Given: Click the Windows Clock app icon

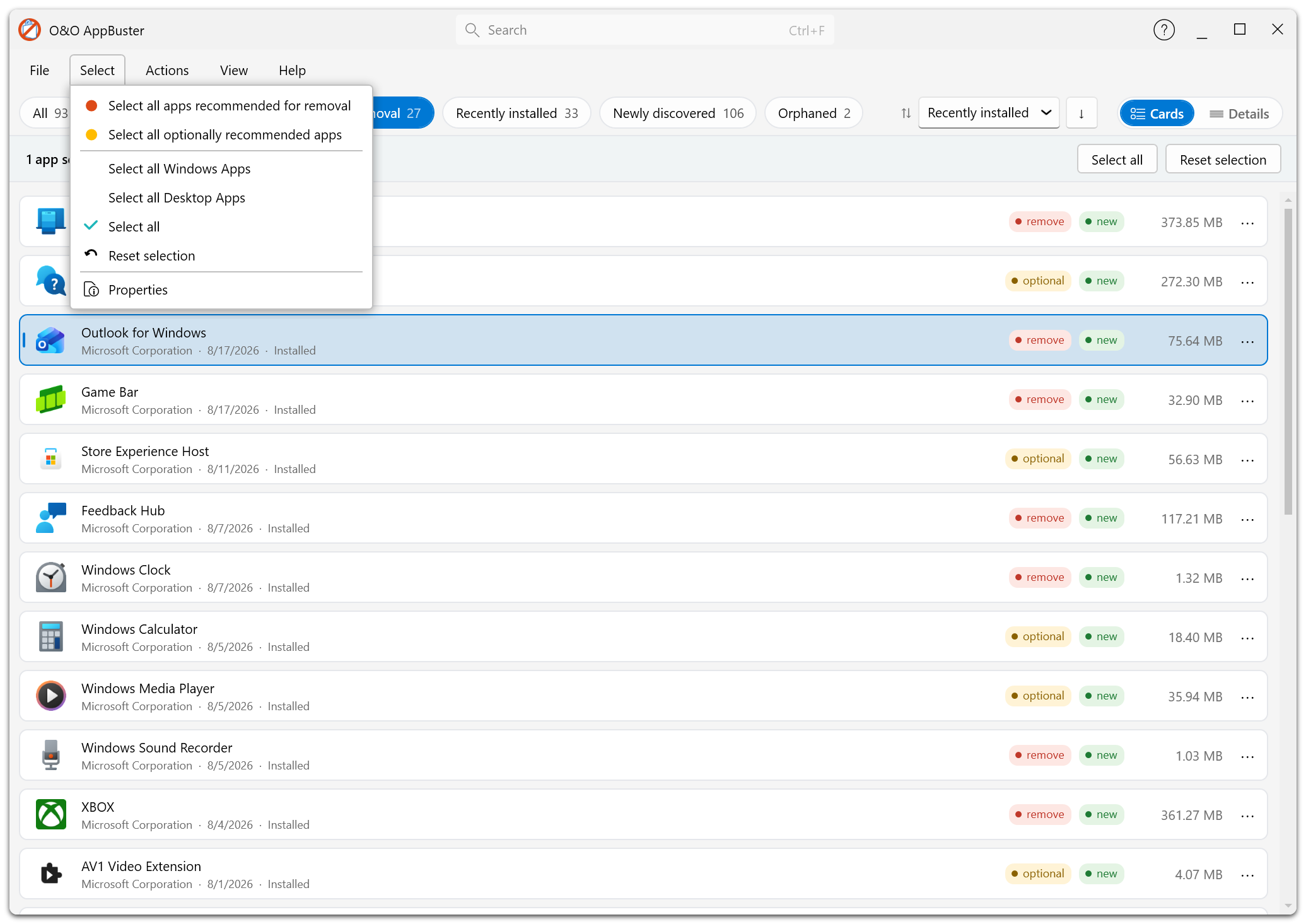Looking at the screenshot, I should point(50,578).
